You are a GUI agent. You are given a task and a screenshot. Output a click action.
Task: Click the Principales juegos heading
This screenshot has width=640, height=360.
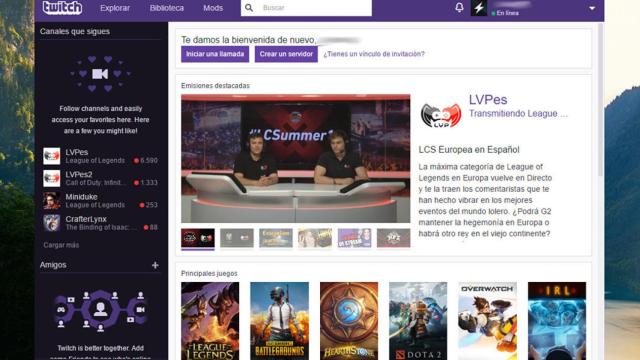click(x=209, y=273)
